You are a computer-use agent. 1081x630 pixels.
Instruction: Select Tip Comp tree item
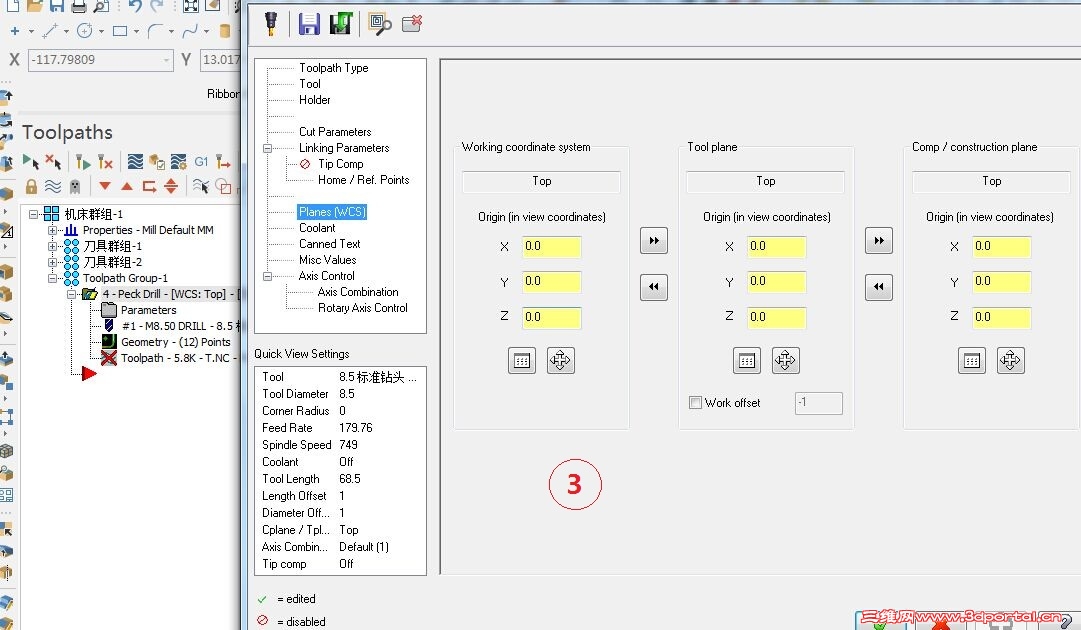(x=341, y=164)
